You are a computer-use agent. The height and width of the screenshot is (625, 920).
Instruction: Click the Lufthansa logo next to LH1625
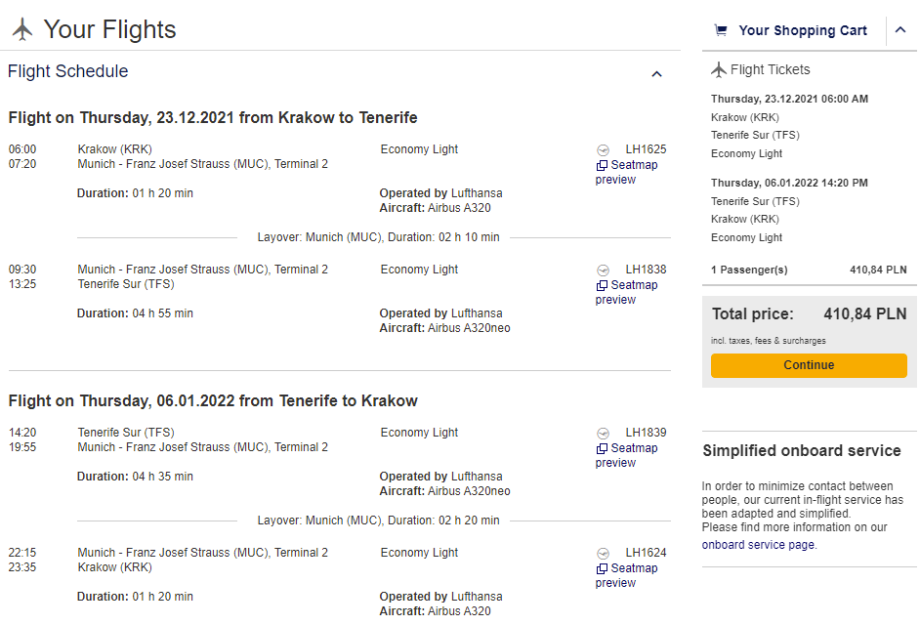tap(602, 150)
